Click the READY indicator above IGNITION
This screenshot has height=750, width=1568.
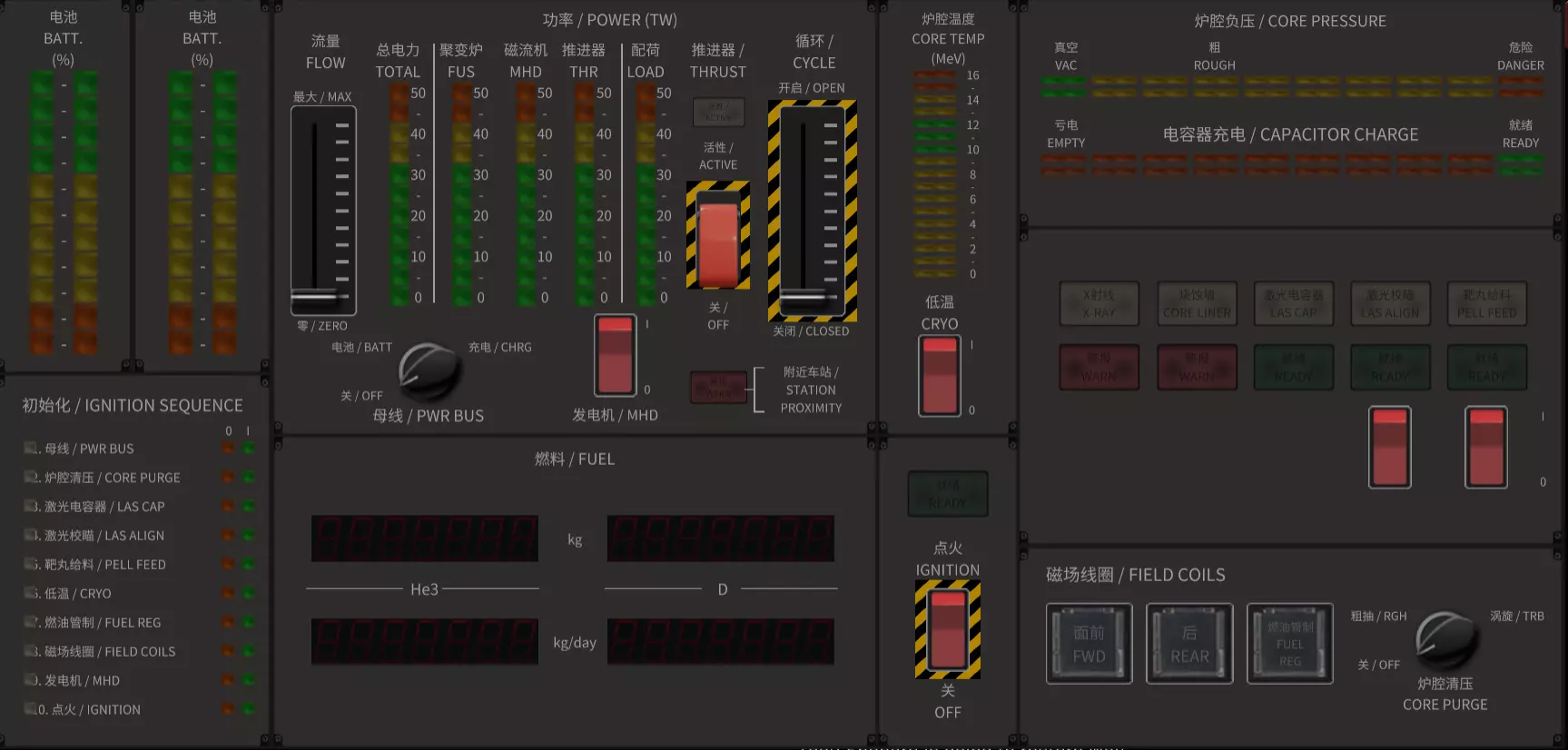click(x=948, y=494)
